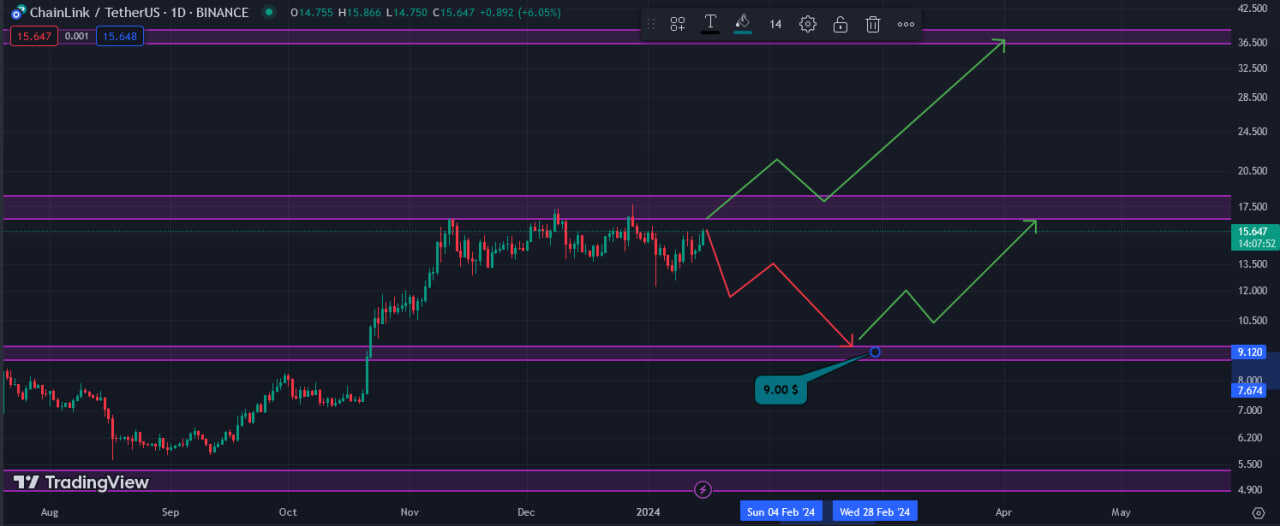Open drawing templates in floating toolbar

point(677,24)
